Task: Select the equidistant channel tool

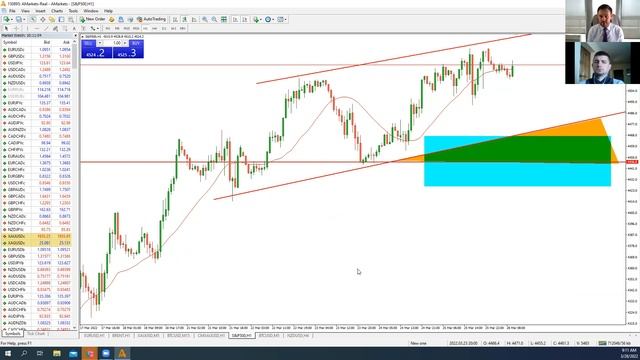Action: tap(55, 29)
